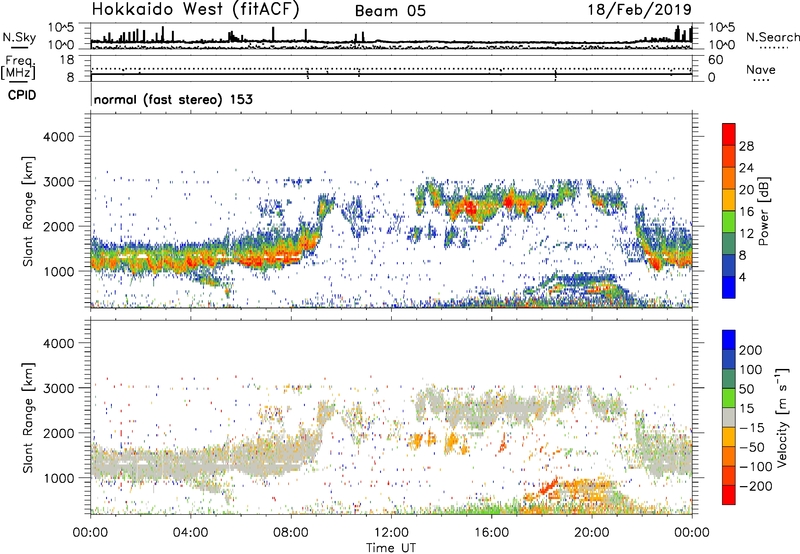This screenshot has height=554, width=800.
Task: Click the gray segment of velocity colorbar
Action: point(729,417)
